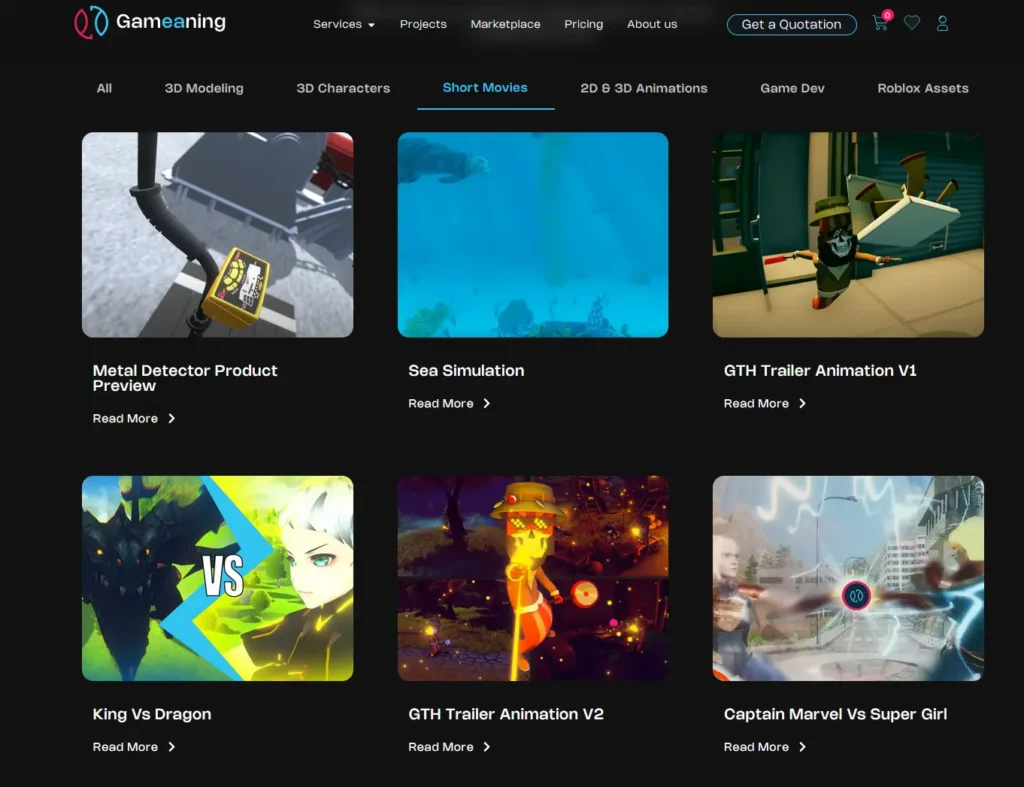The height and width of the screenshot is (787, 1024).
Task: Click arrow next to GTH Trailer V2 Read More
Action: 487,747
